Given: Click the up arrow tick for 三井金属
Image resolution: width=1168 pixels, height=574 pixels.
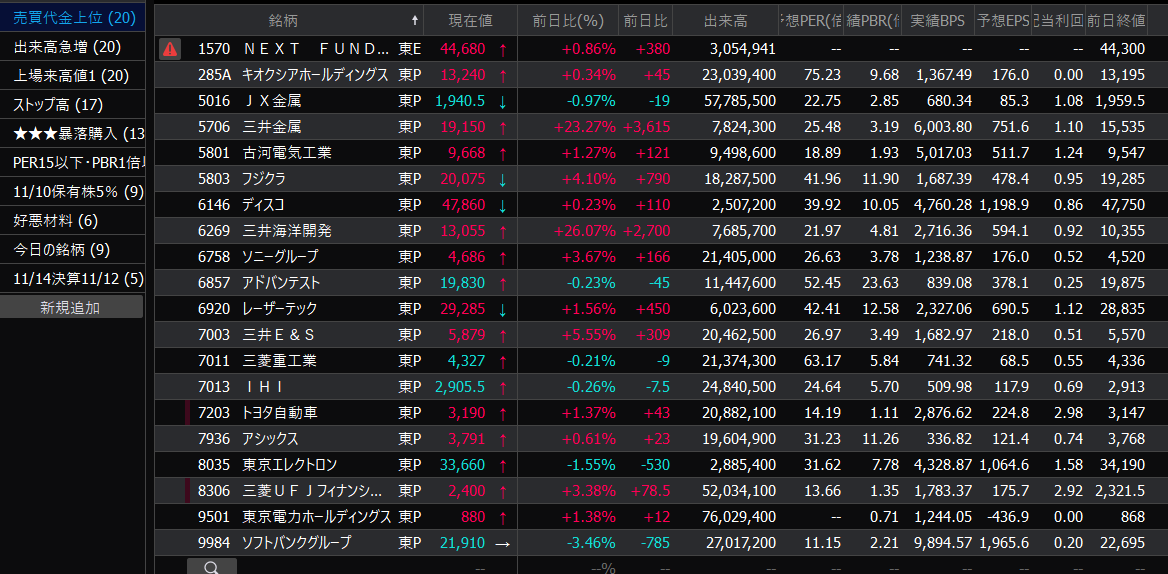Looking at the screenshot, I should click(x=502, y=127).
